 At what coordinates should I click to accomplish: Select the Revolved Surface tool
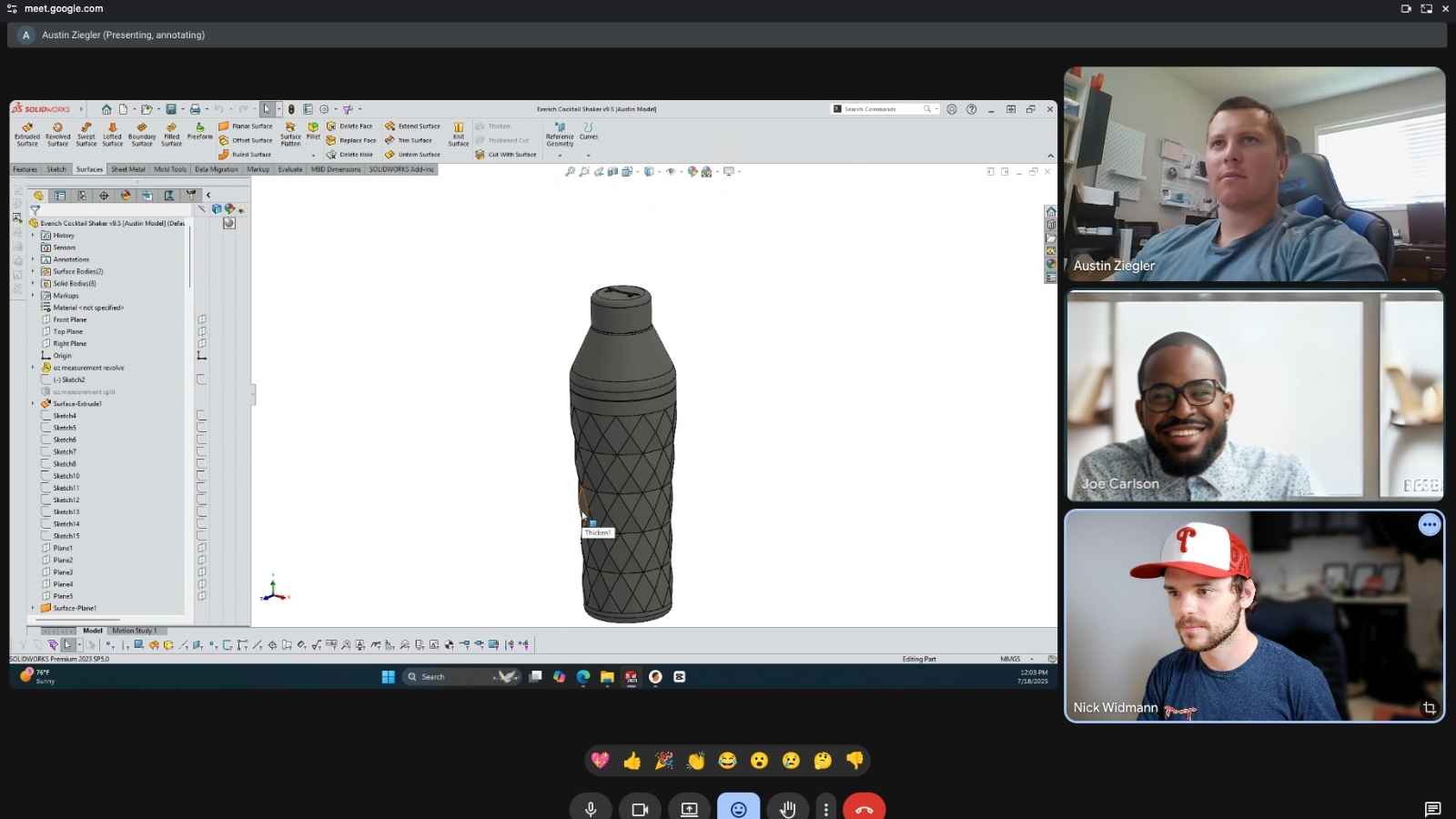click(x=57, y=134)
